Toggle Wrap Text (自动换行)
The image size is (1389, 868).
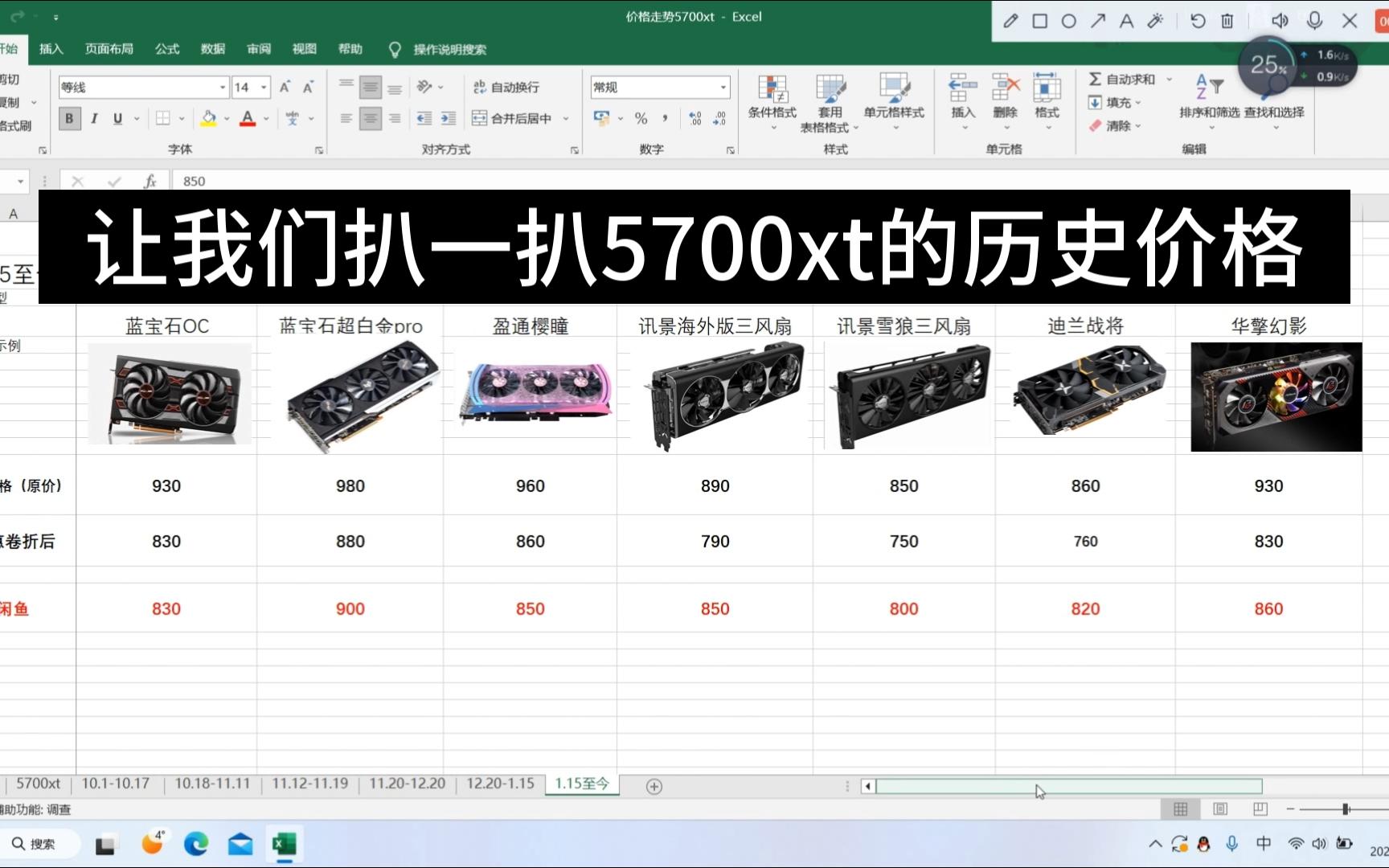point(506,87)
